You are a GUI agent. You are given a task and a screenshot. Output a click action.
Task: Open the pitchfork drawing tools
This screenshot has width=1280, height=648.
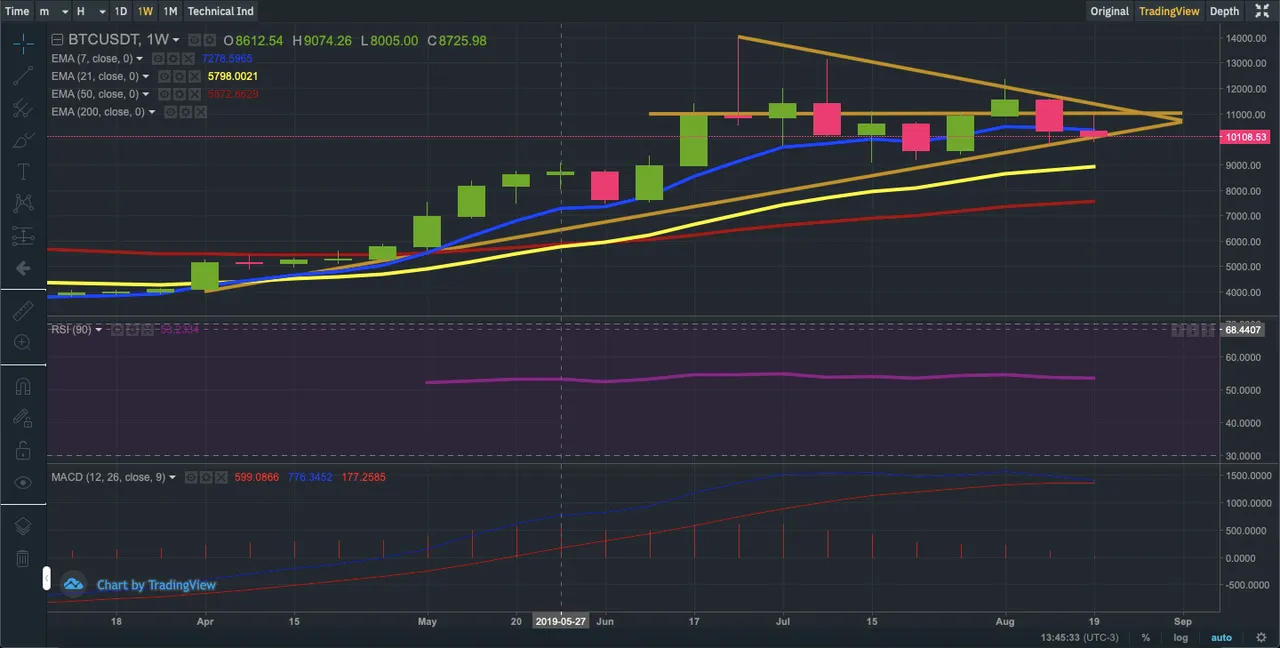click(x=22, y=108)
